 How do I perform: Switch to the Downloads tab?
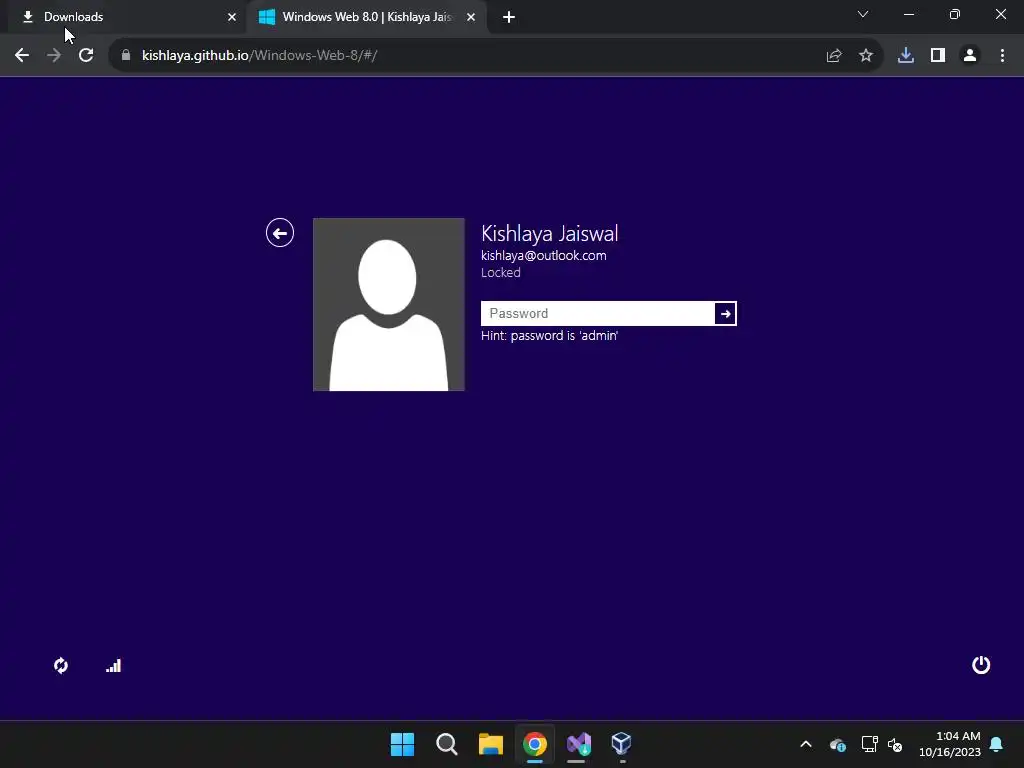[x=124, y=17]
